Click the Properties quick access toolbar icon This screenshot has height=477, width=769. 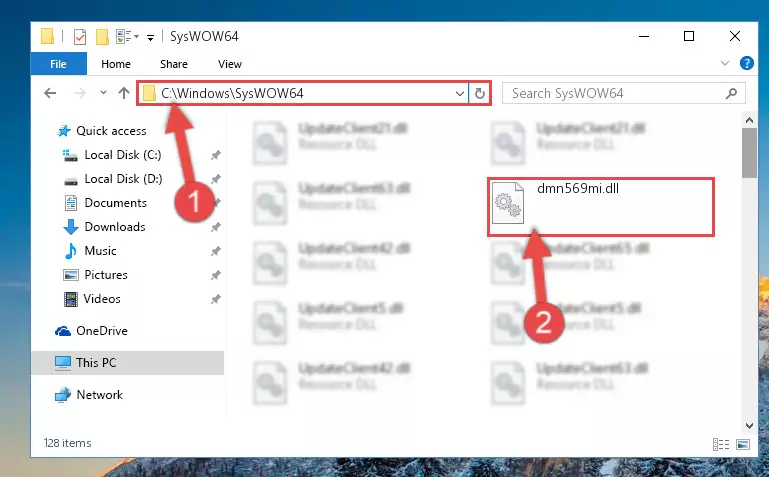79,36
